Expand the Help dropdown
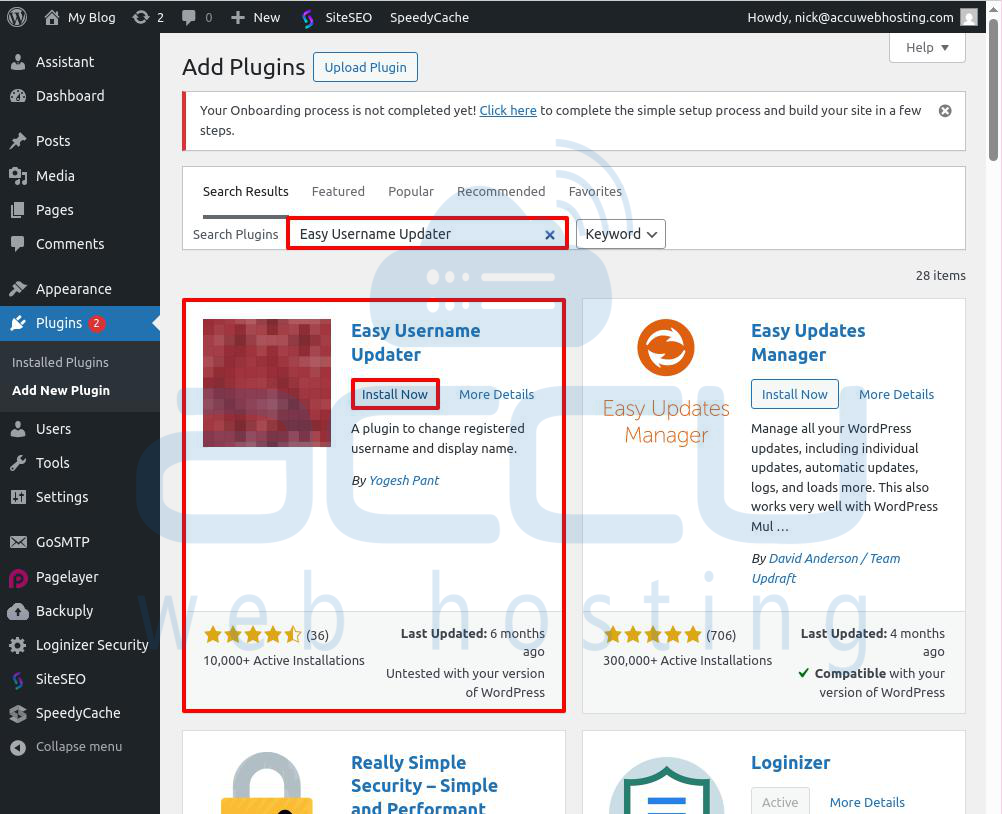The height and width of the screenshot is (814, 1002). click(927, 48)
